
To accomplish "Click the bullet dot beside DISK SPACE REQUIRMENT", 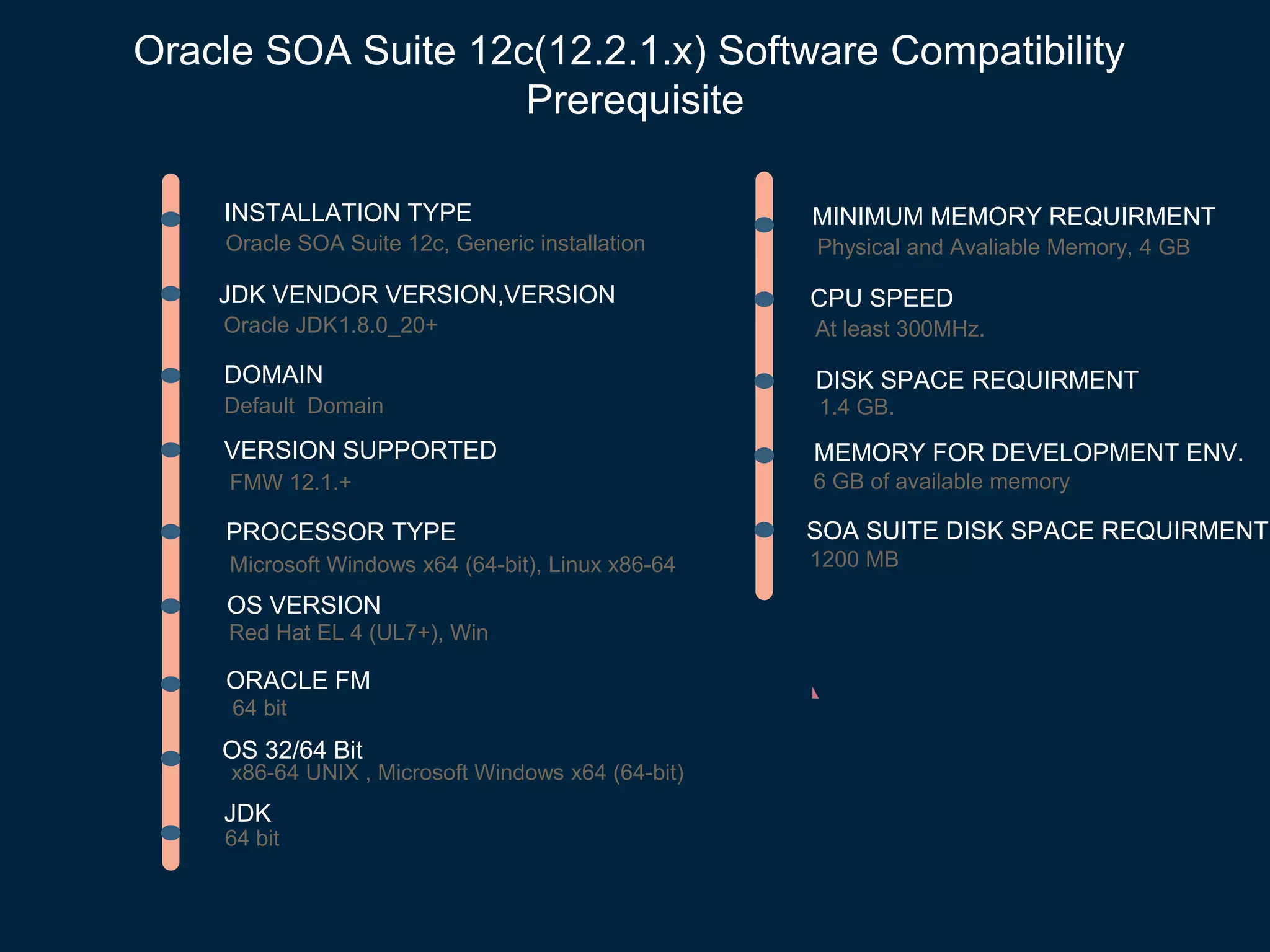I will (765, 381).
